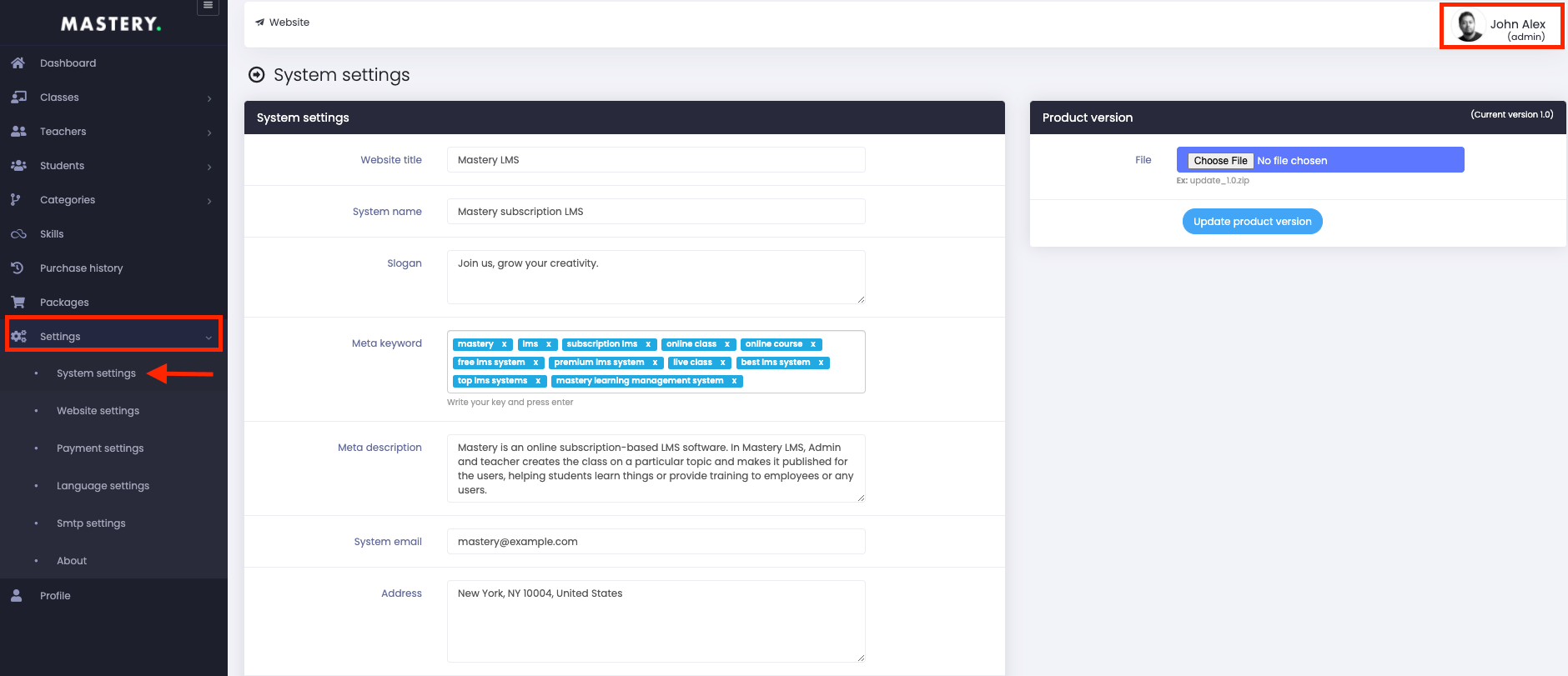Remove the 'subscription lms' keyword tag
Image resolution: width=1568 pixels, height=676 pixels.
648,344
